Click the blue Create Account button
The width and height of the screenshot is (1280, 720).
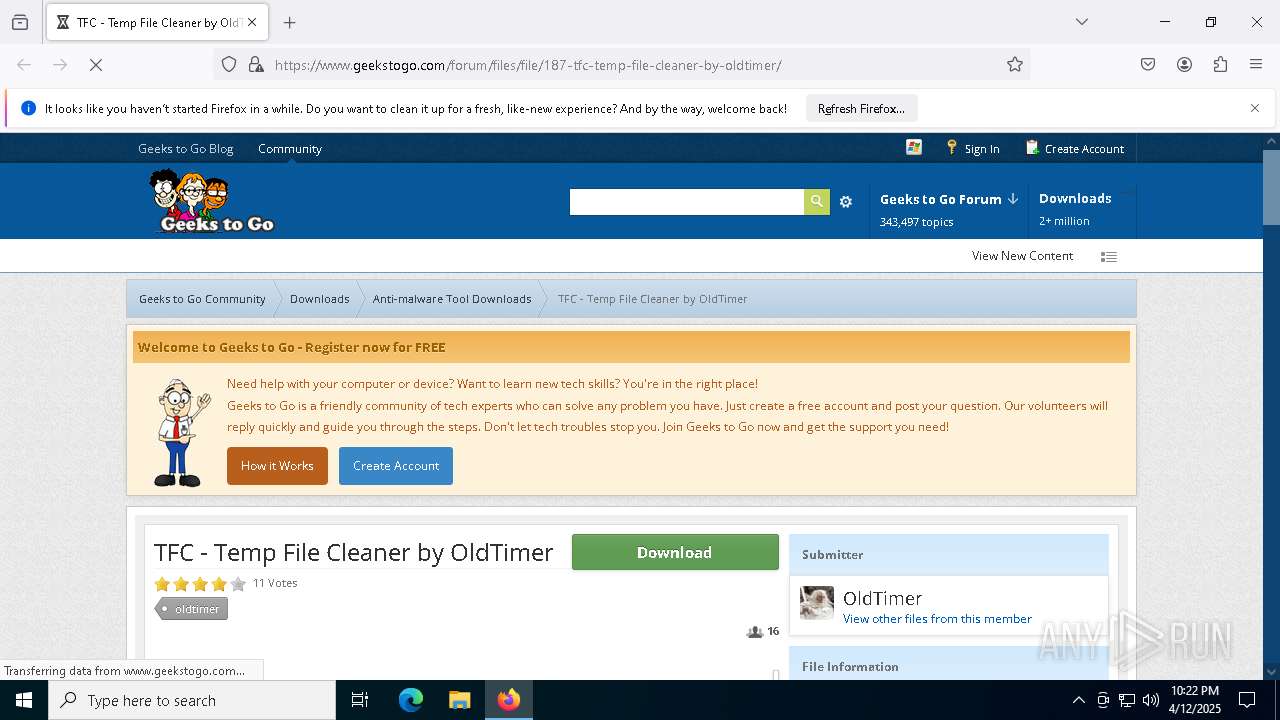396,466
